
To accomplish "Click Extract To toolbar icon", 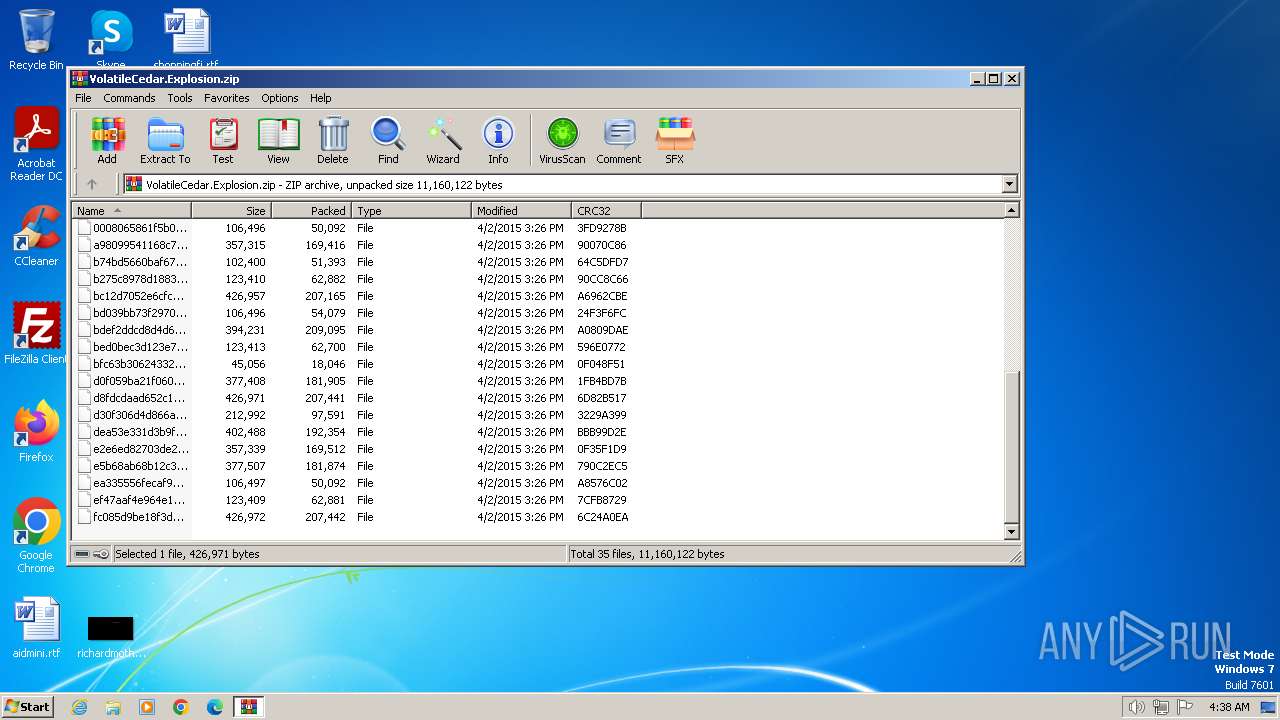I will 165,141.
